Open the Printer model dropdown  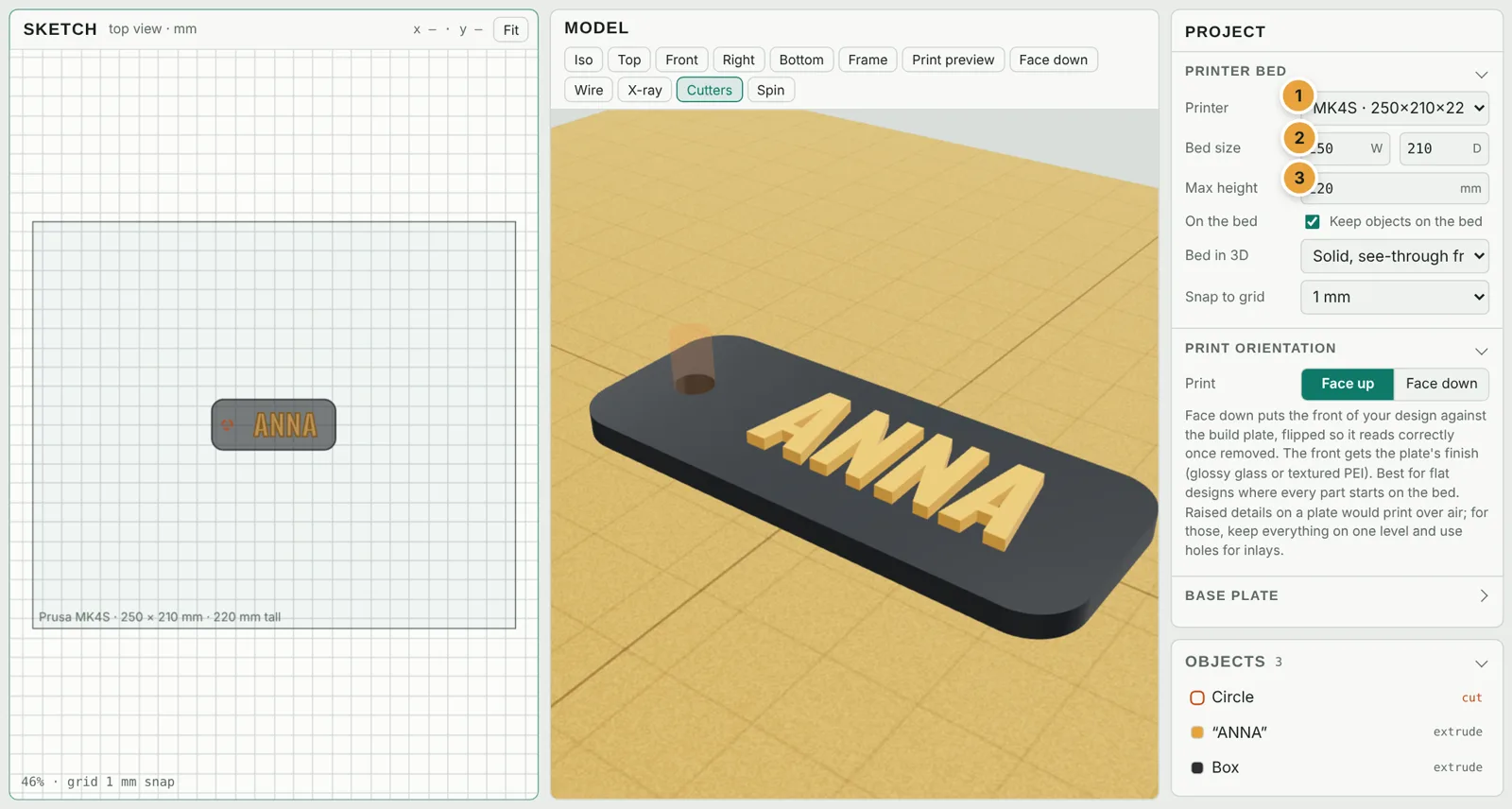pyautogui.click(x=1395, y=108)
